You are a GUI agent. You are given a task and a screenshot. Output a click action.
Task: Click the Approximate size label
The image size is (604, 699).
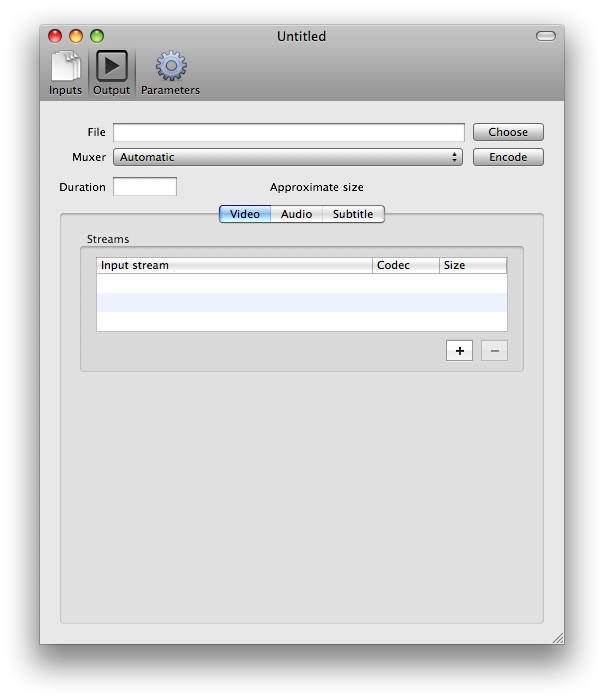click(316, 187)
